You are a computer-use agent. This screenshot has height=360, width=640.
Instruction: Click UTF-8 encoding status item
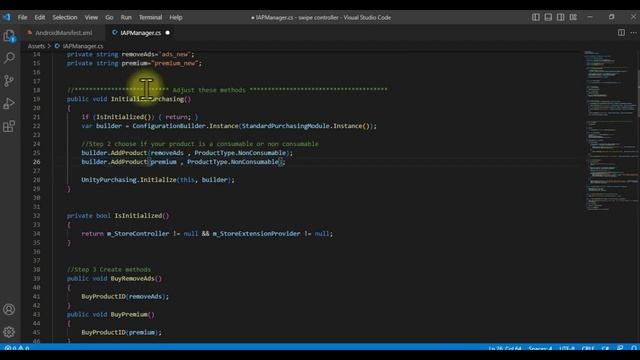[x=567, y=348]
